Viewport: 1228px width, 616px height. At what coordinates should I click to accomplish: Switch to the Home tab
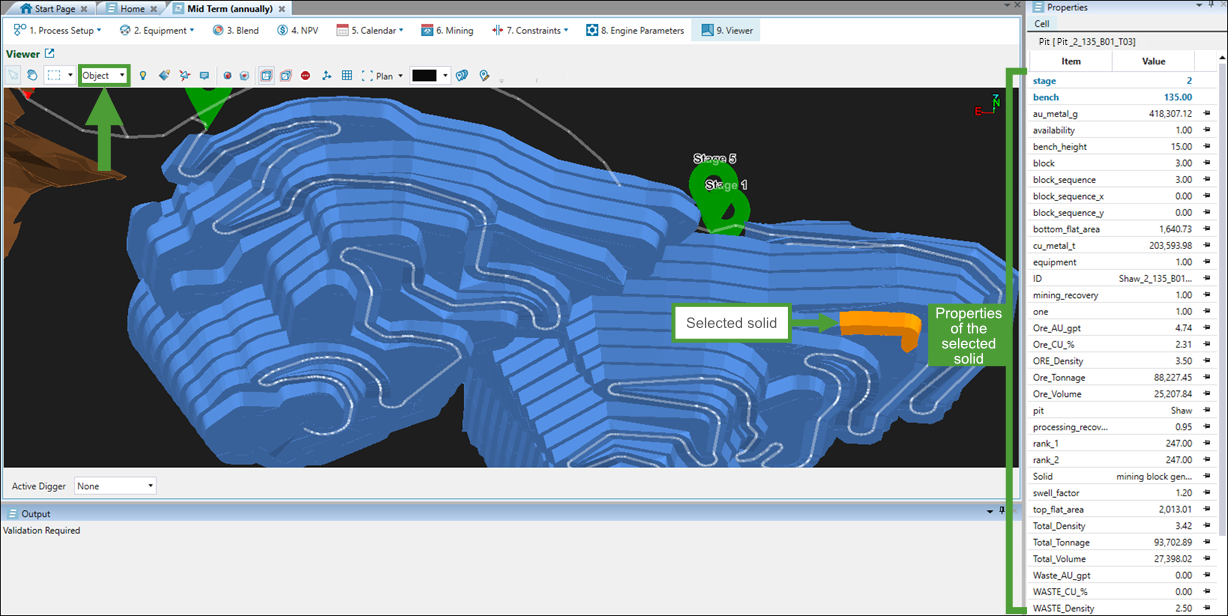[132, 8]
